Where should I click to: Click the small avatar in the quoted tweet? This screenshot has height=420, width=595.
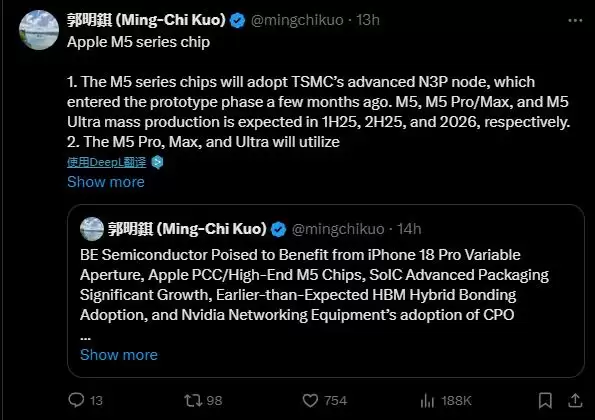tap(92, 229)
